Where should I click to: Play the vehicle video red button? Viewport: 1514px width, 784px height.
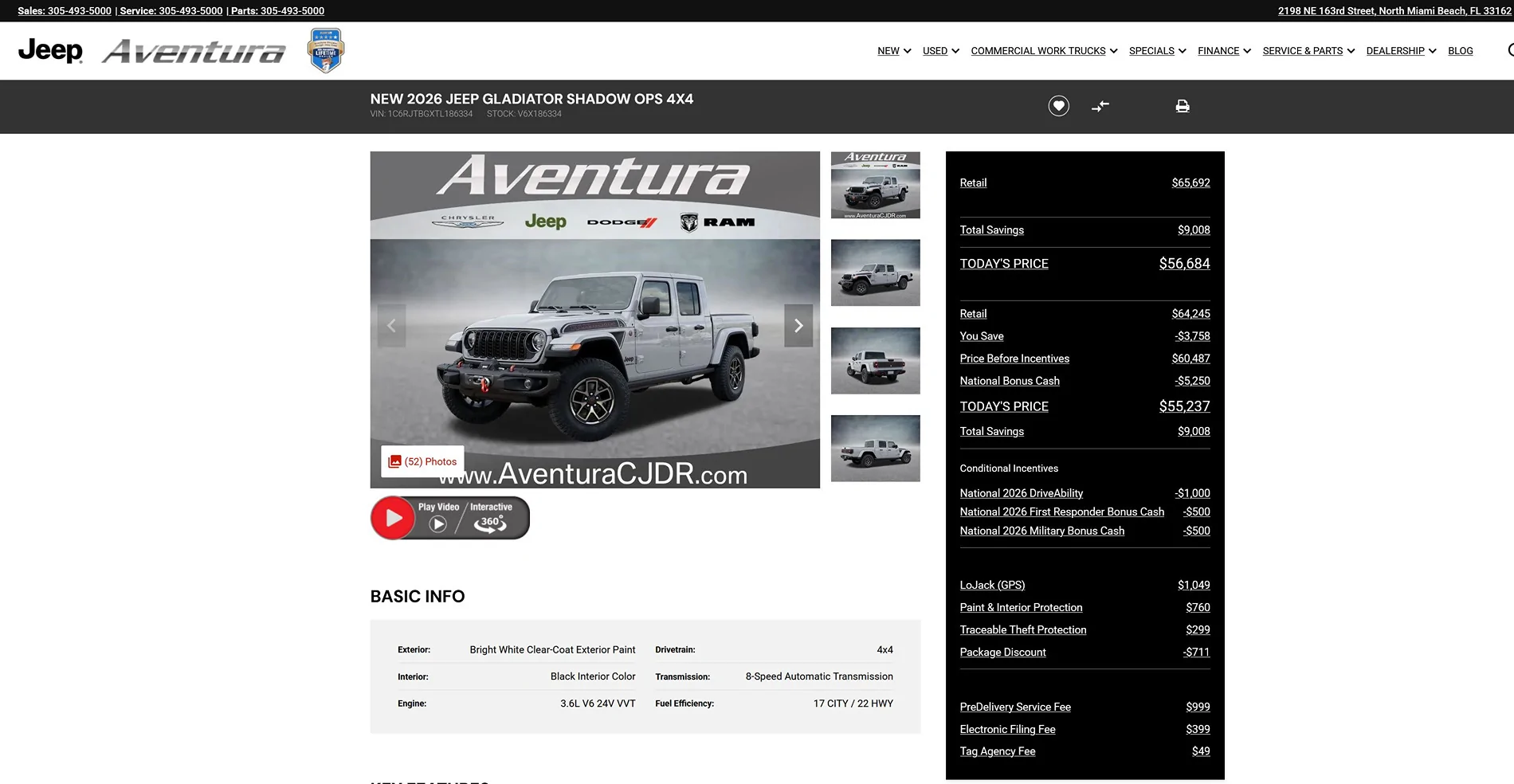[x=393, y=518]
